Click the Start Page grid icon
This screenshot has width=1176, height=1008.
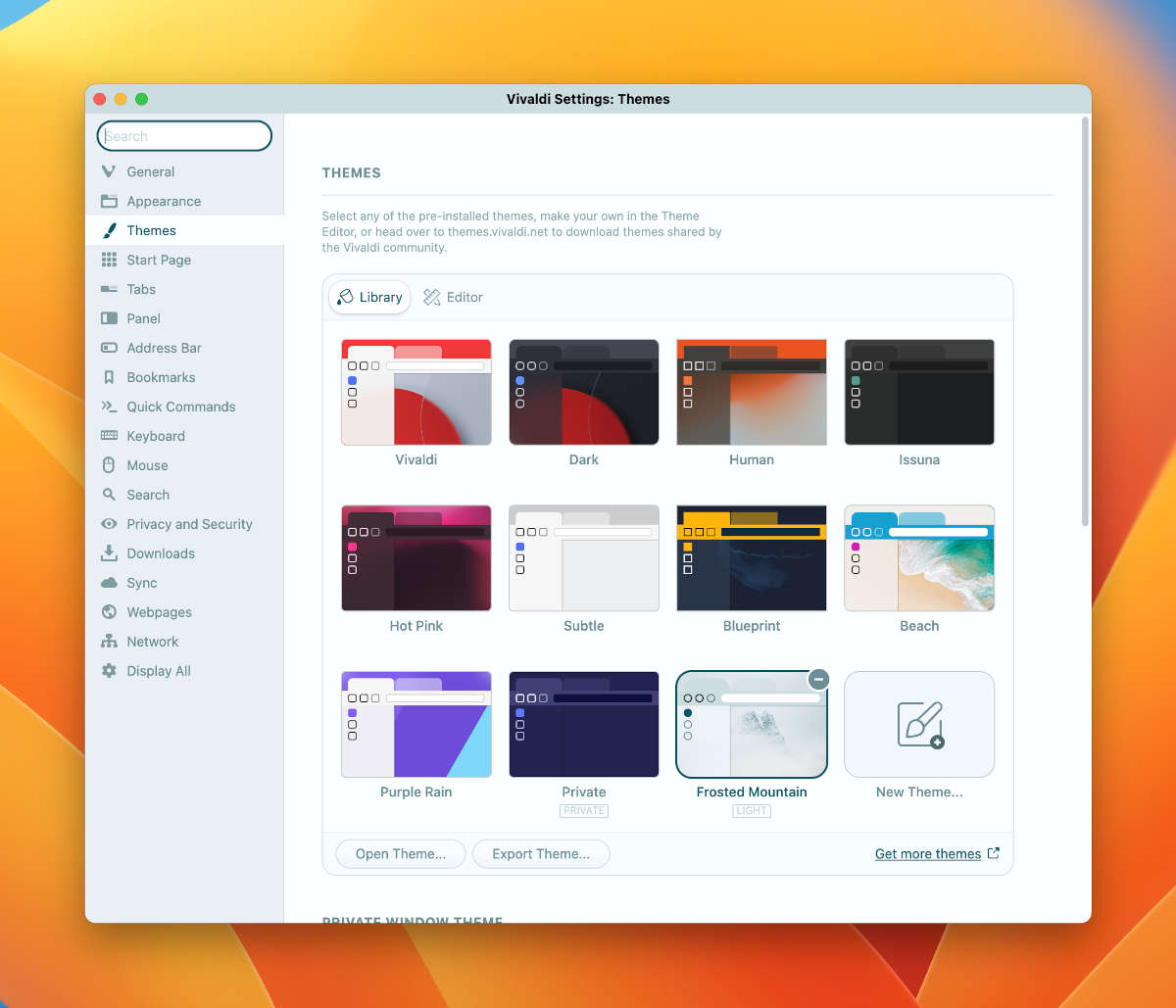[109, 260]
